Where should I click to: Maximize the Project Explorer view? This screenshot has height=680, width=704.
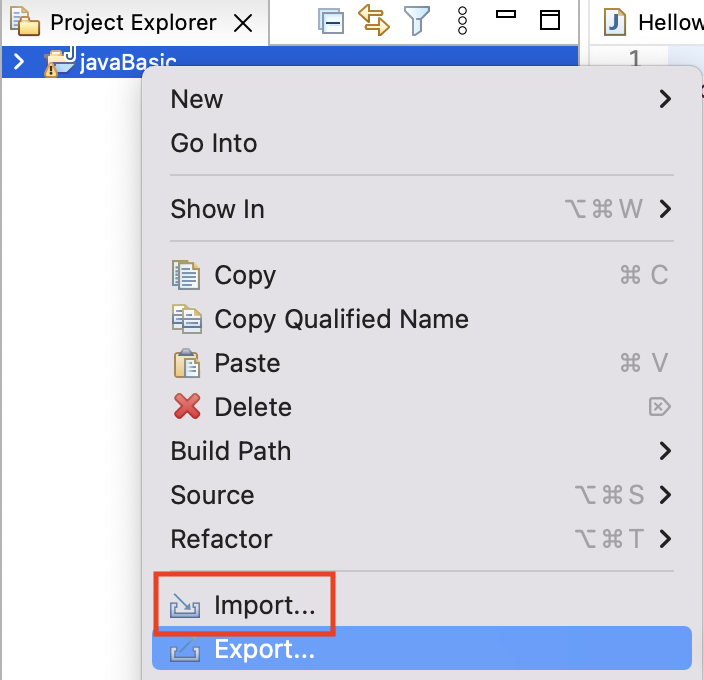click(x=550, y=20)
